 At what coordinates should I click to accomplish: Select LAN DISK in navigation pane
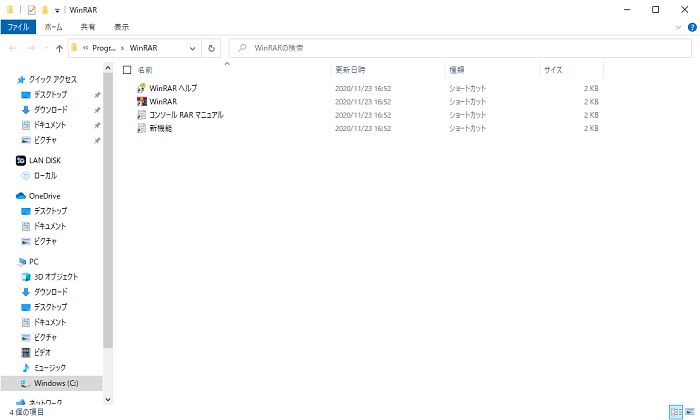45,160
